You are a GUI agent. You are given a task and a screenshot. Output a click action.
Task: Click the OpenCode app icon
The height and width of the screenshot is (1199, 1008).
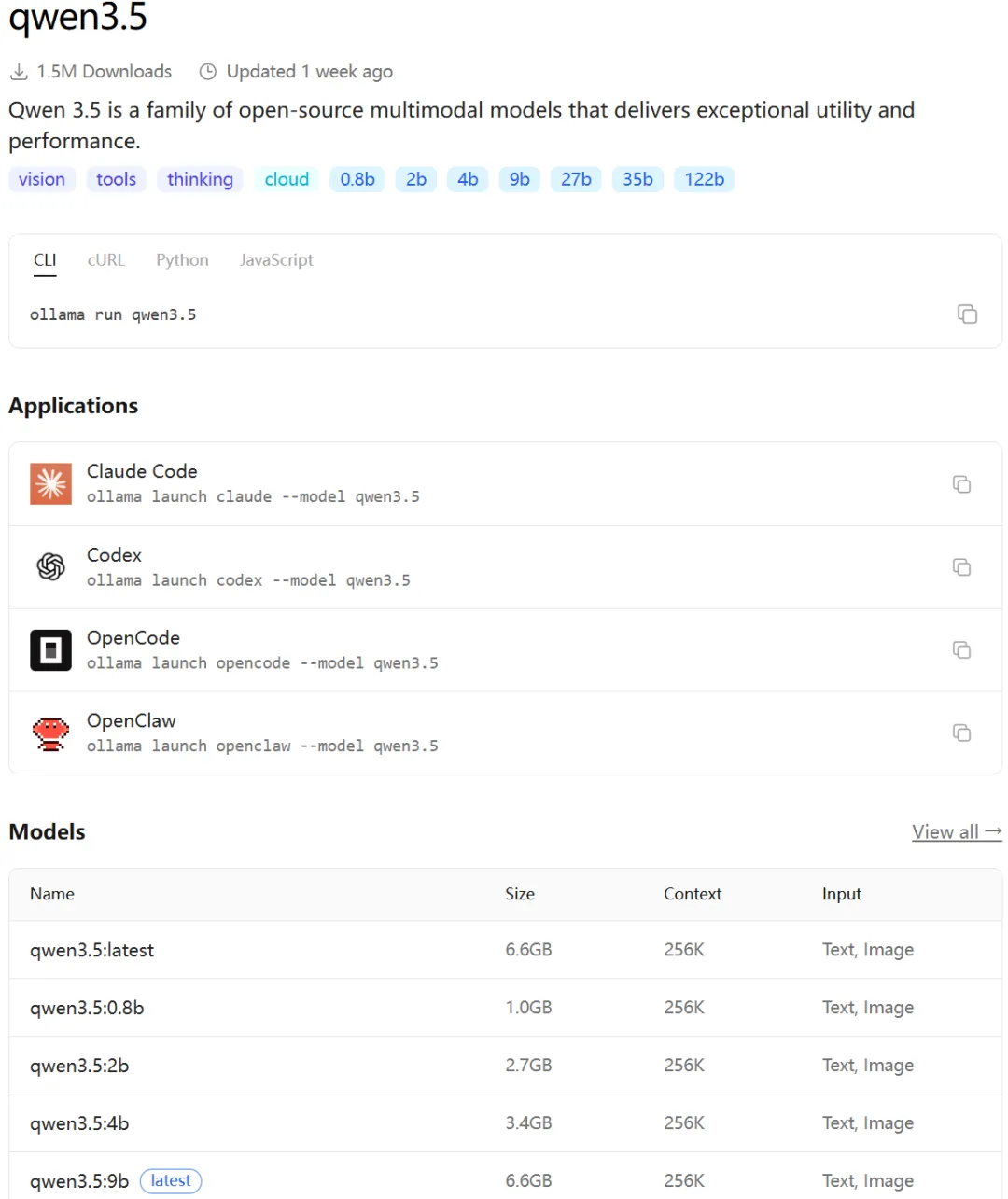click(x=50, y=650)
